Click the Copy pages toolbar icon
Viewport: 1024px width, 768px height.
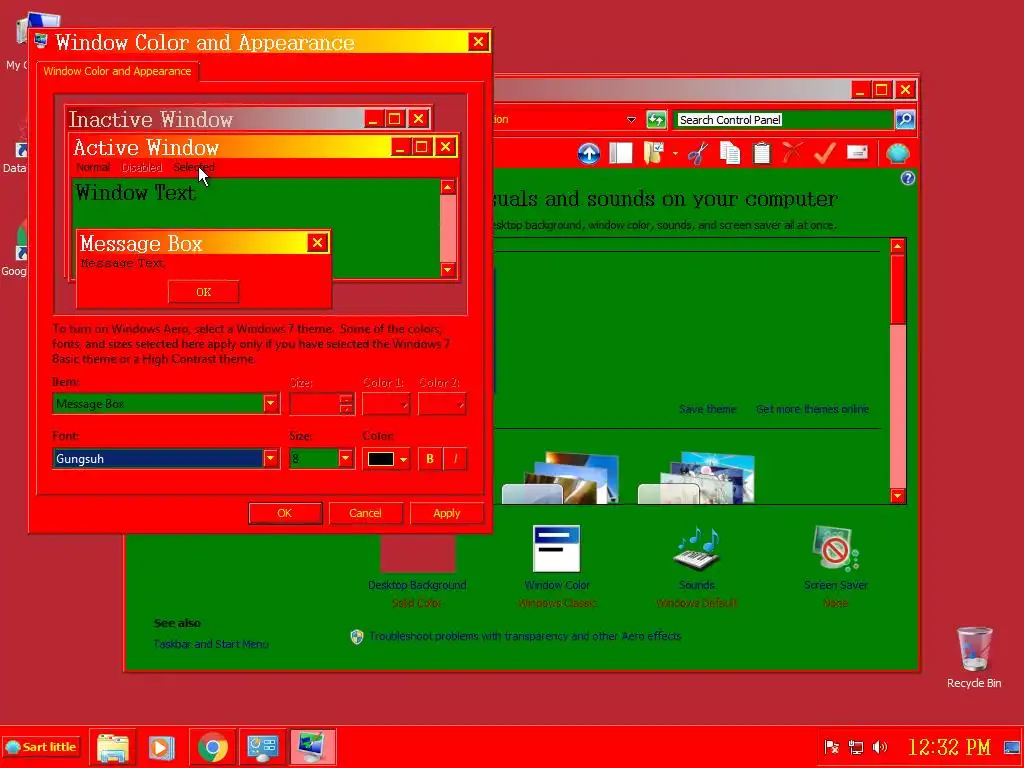coord(729,153)
